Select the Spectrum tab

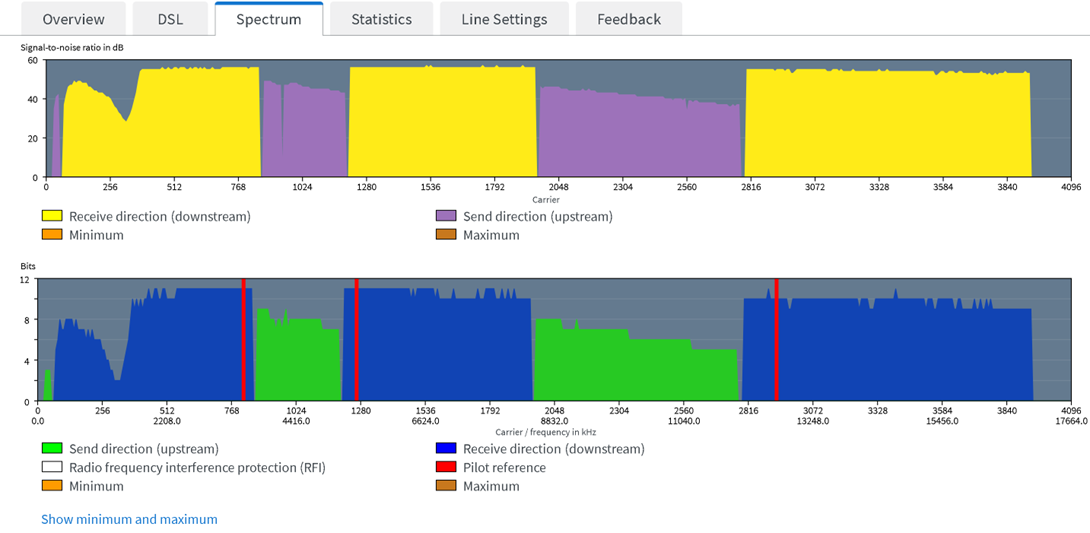click(x=269, y=19)
